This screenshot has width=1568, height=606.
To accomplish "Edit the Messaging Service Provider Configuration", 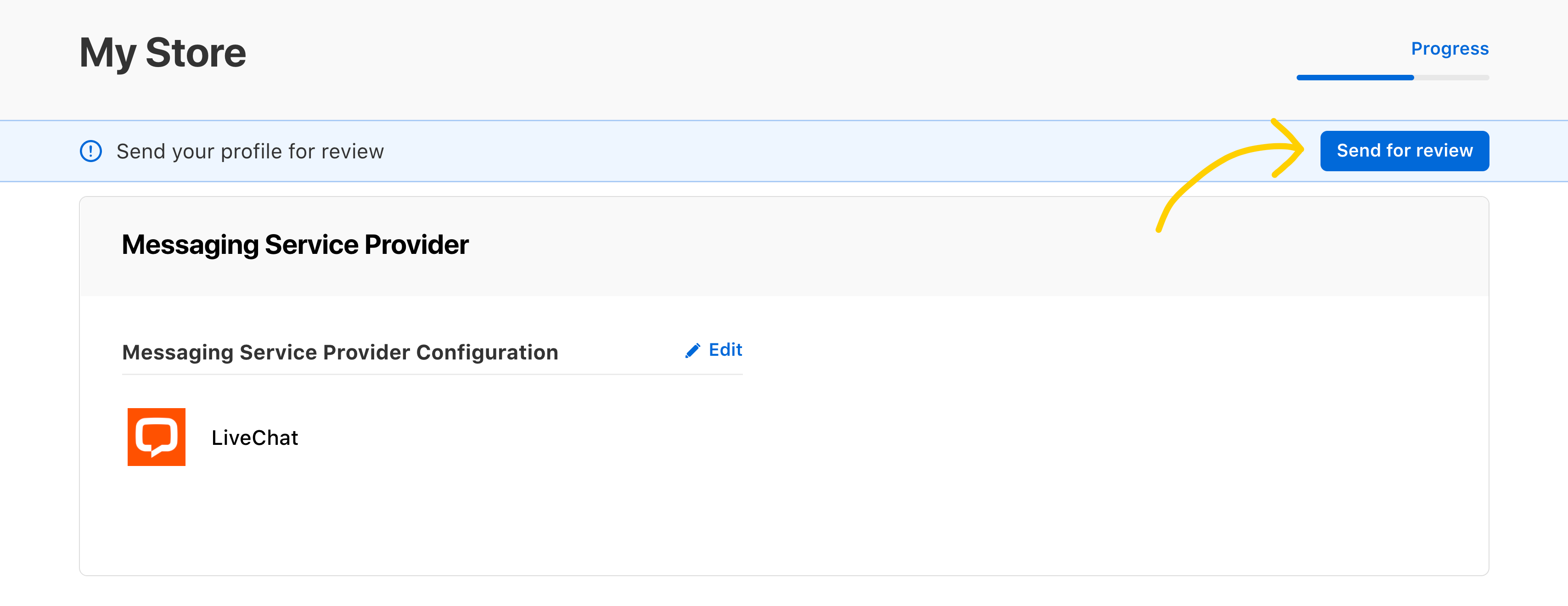I will tap(725, 350).
